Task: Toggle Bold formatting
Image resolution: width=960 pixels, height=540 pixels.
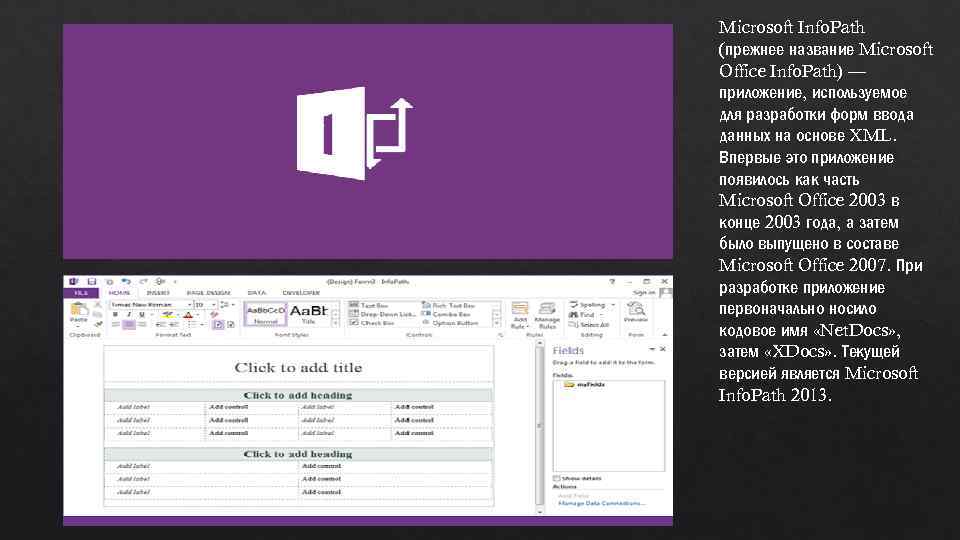Action: (115, 314)
